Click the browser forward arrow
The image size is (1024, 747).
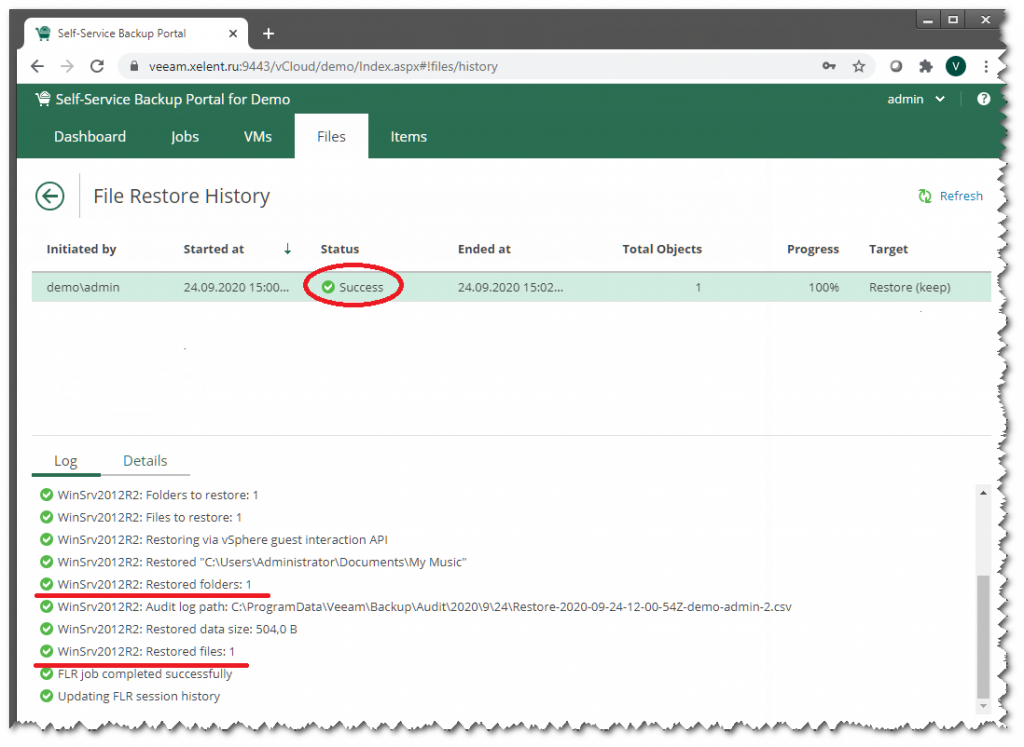click(x=67, y=66)
